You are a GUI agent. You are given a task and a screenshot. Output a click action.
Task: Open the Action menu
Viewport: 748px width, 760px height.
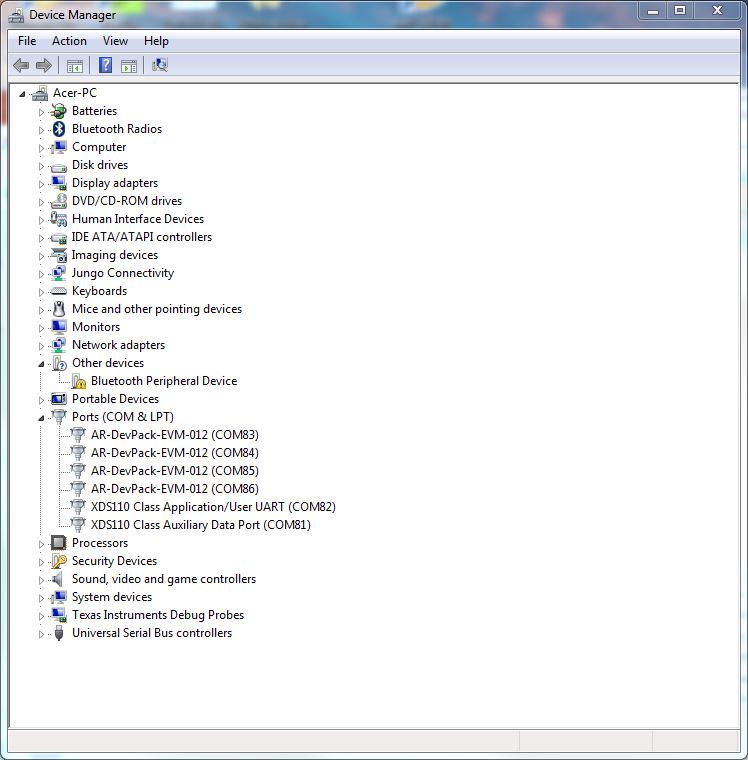click(x=69, y=41)
